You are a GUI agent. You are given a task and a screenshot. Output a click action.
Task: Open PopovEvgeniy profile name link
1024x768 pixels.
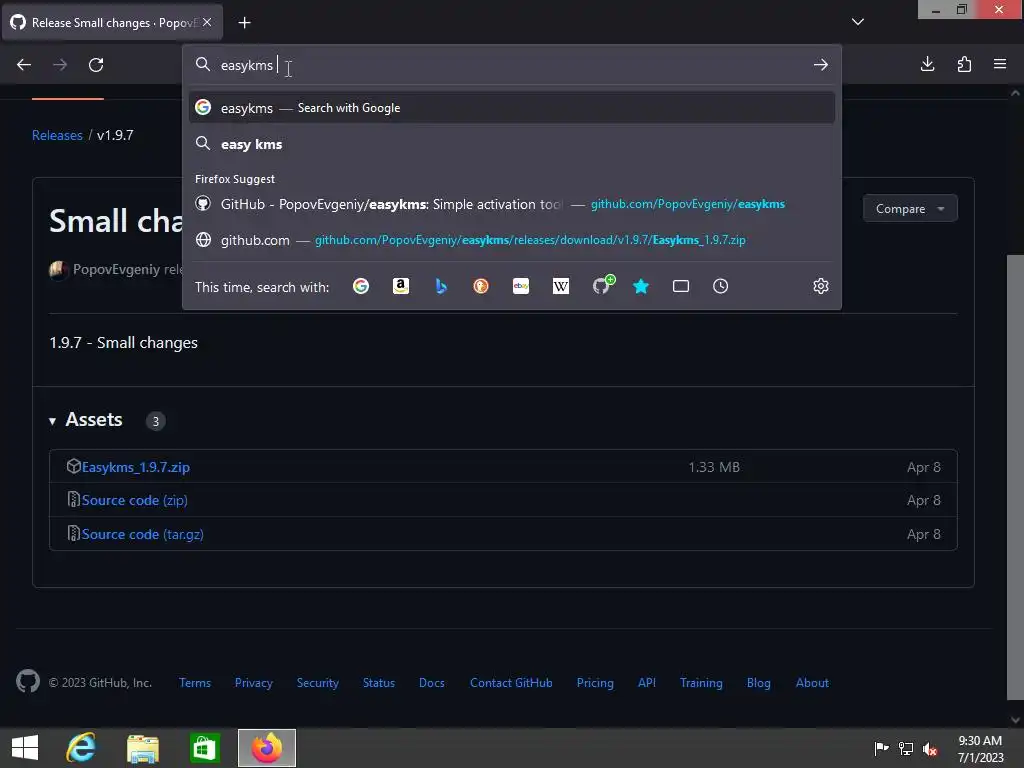point(116,269)
